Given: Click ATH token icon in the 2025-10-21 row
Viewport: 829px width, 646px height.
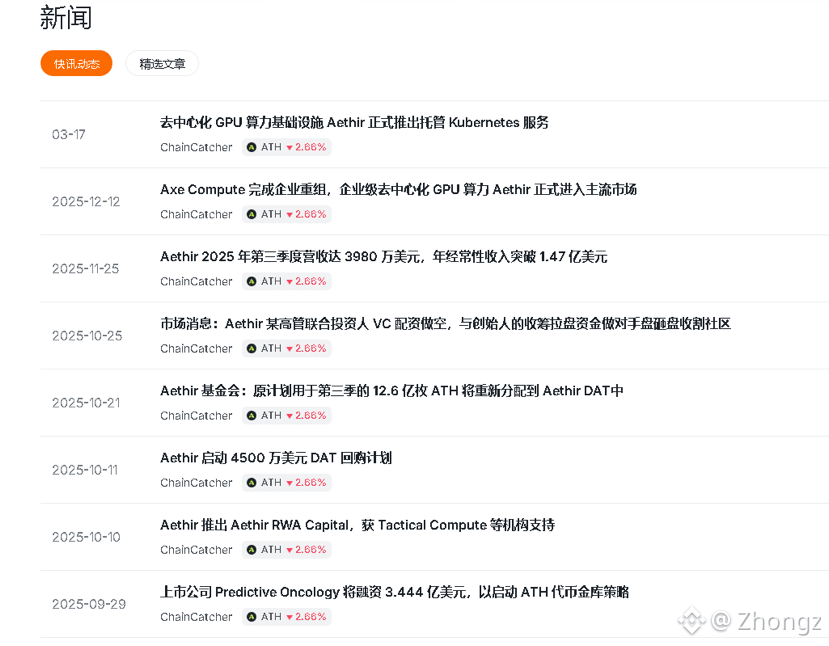Looking at the screenshot, I should (252, 416).
